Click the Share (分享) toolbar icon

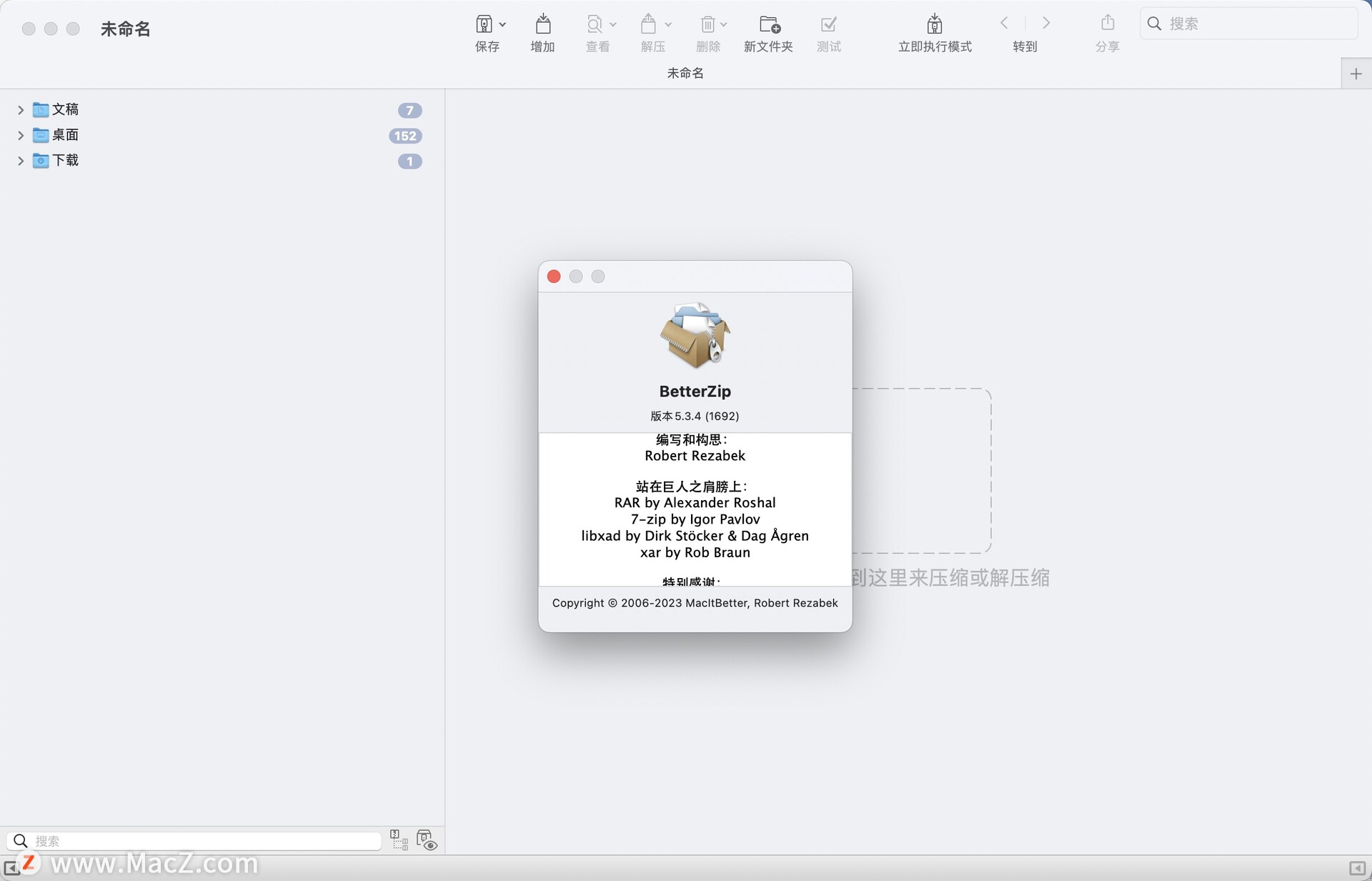pos(1108,23)
